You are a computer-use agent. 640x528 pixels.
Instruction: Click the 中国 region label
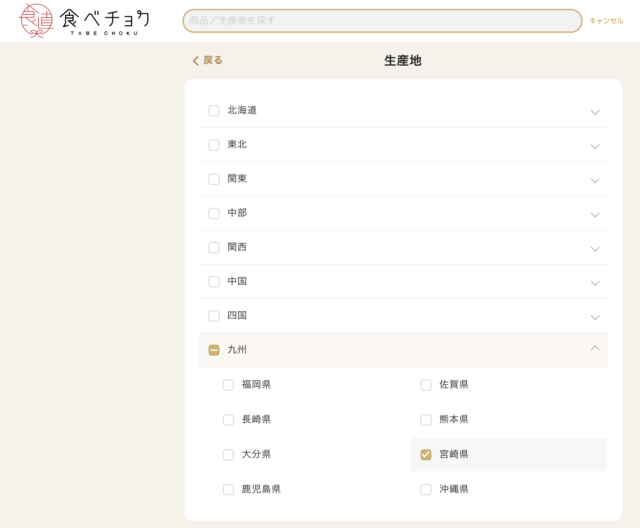[x=237, y=282]
